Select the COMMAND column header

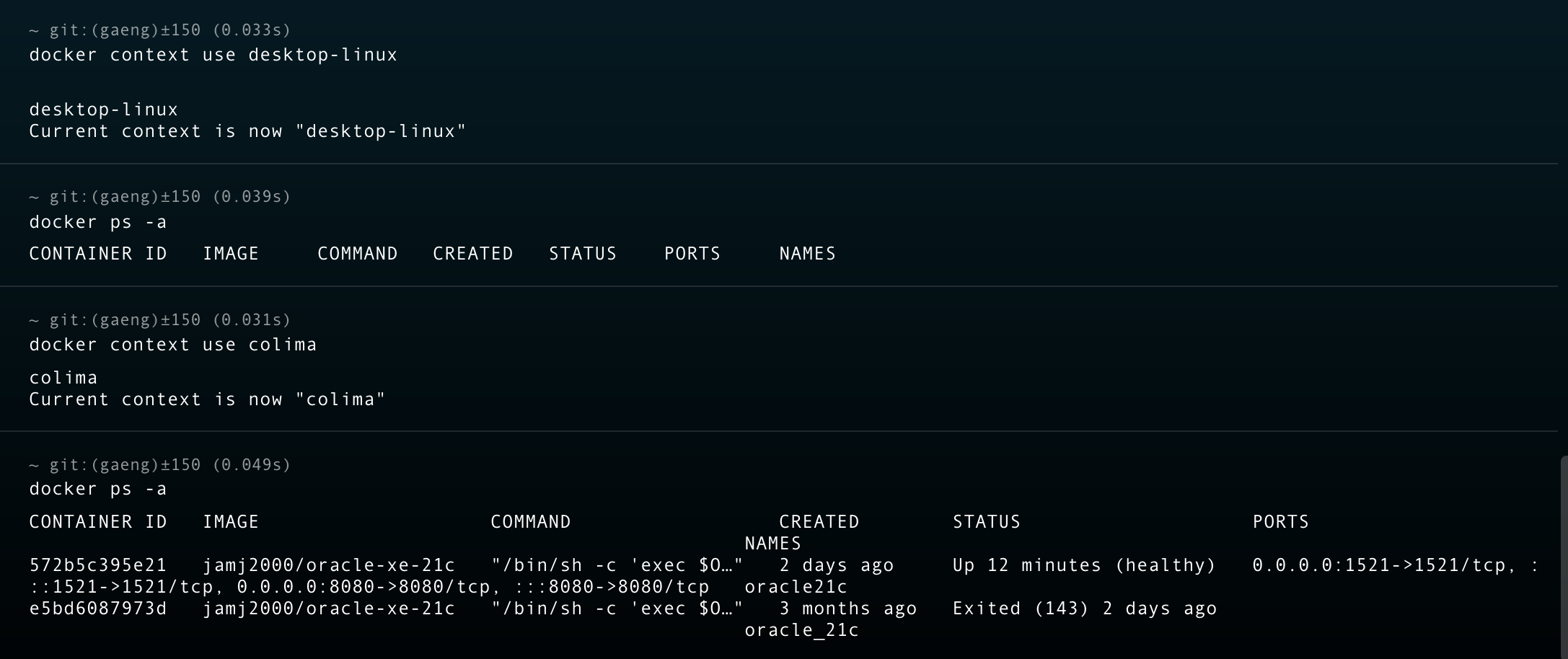pos(531,521)
